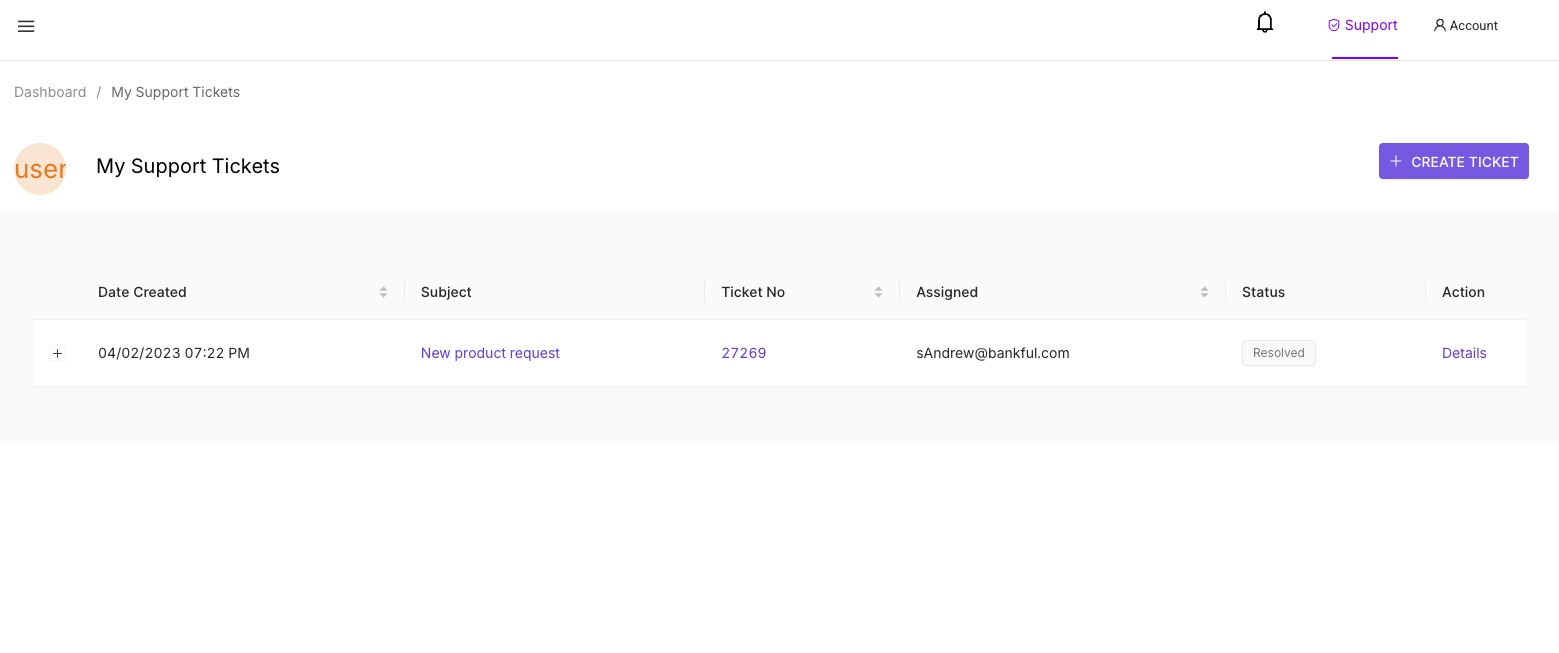Sort by Date Created arrows
The image size is (1559, 653).
click(x=383, y=292)
